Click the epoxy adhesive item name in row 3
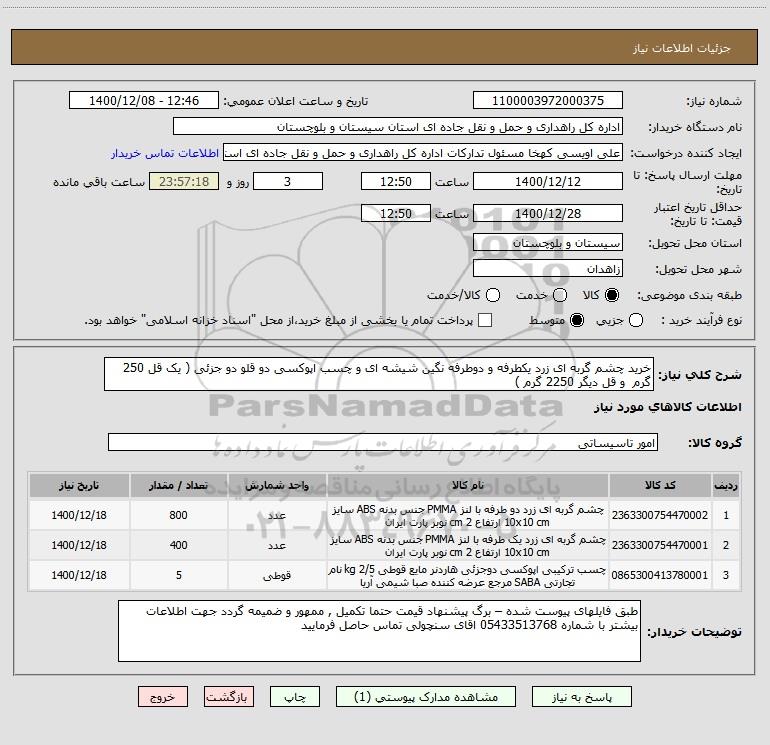Viewport: 770px width, 745px height. pyautogui.click(x=468, y=575)
